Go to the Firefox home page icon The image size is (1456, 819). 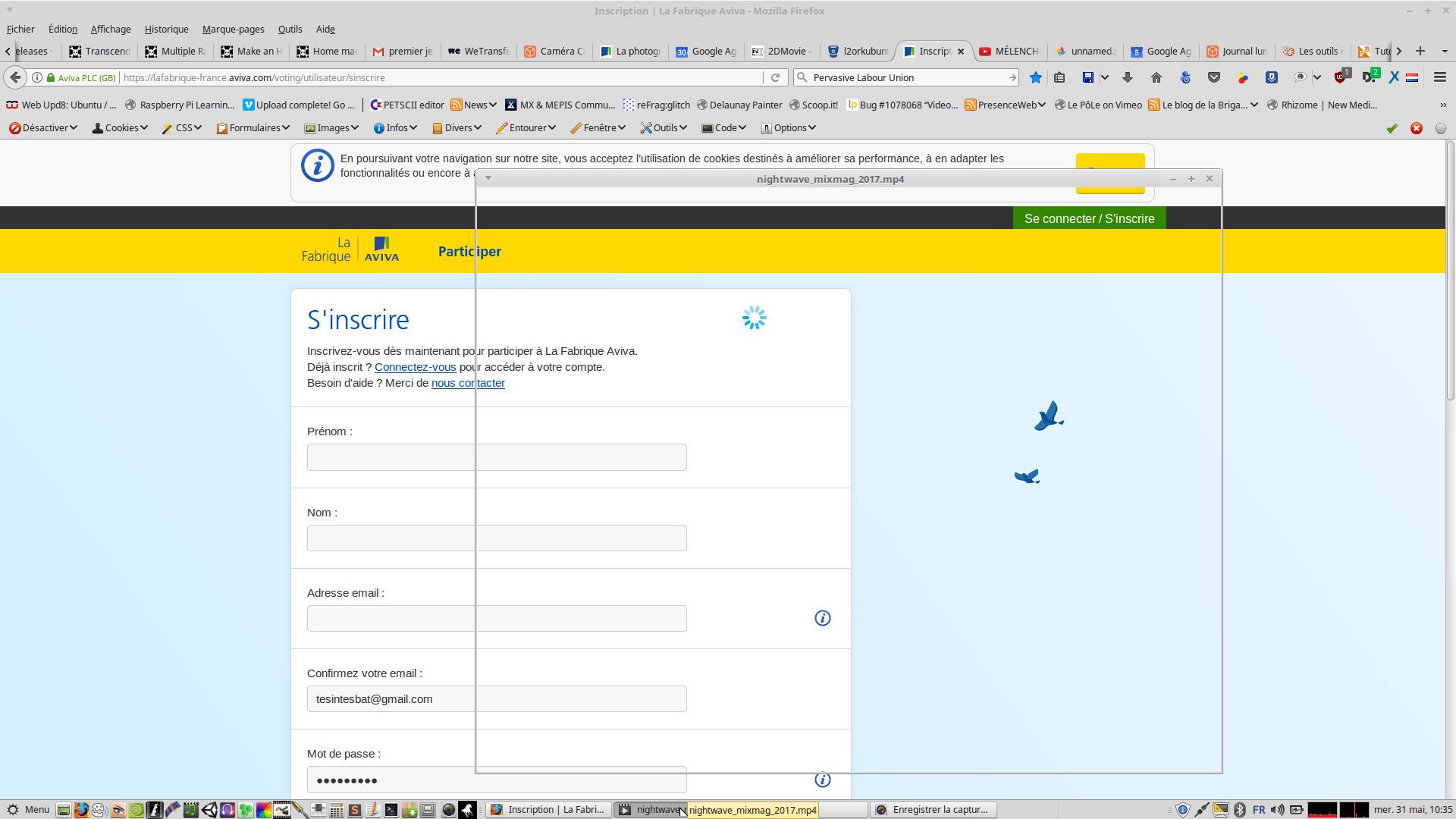1156,77
